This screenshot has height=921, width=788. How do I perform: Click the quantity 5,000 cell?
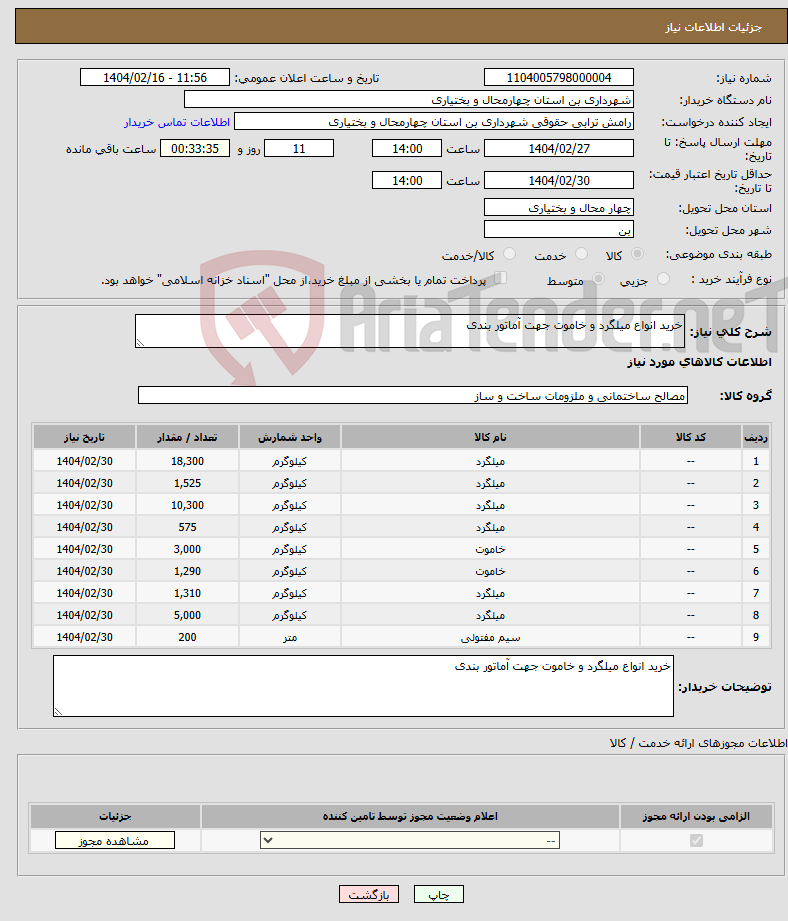click(187, 616)
